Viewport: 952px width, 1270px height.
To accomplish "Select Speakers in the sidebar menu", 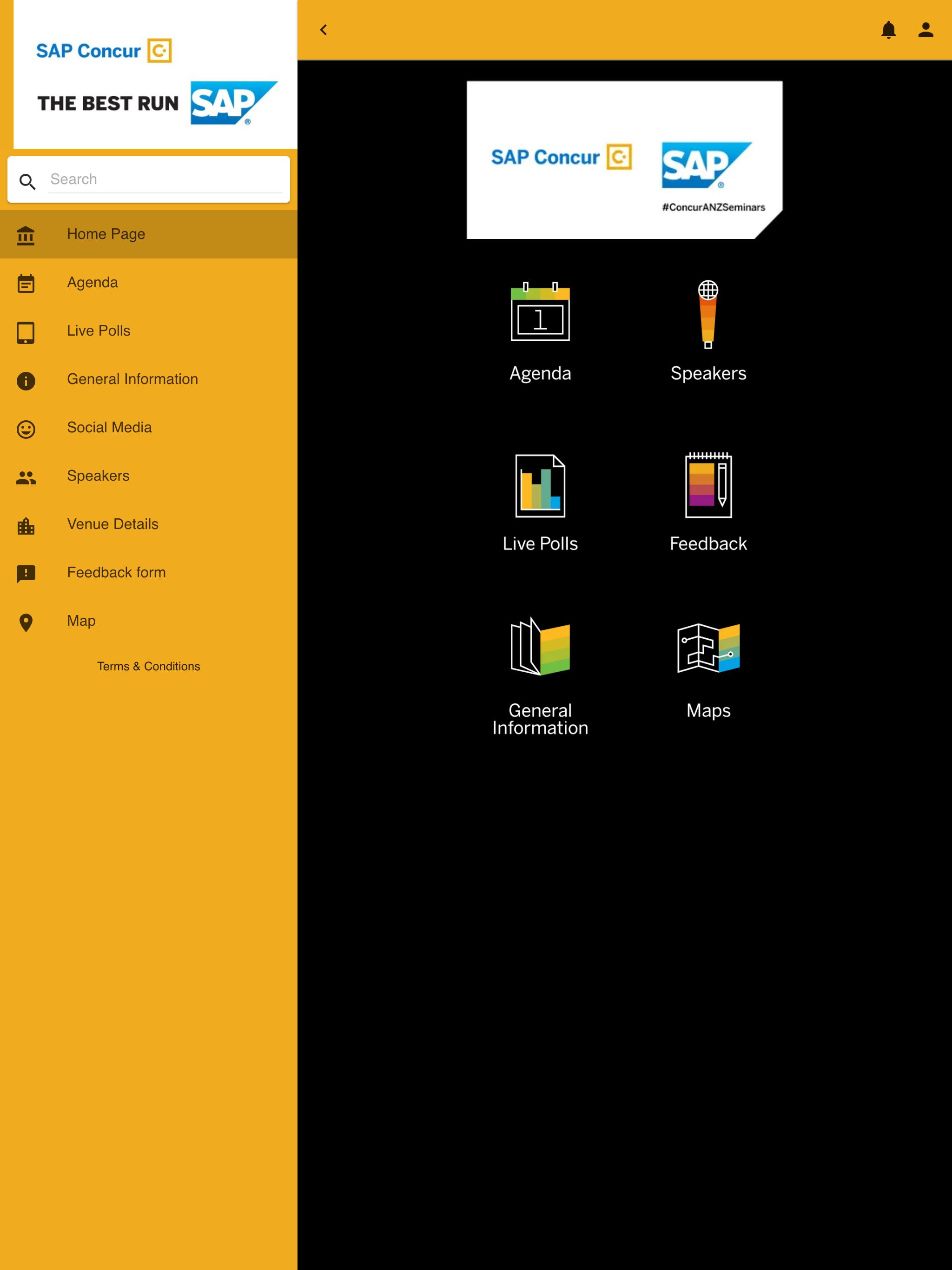I will pyautogui.click(x=149, y=476).
